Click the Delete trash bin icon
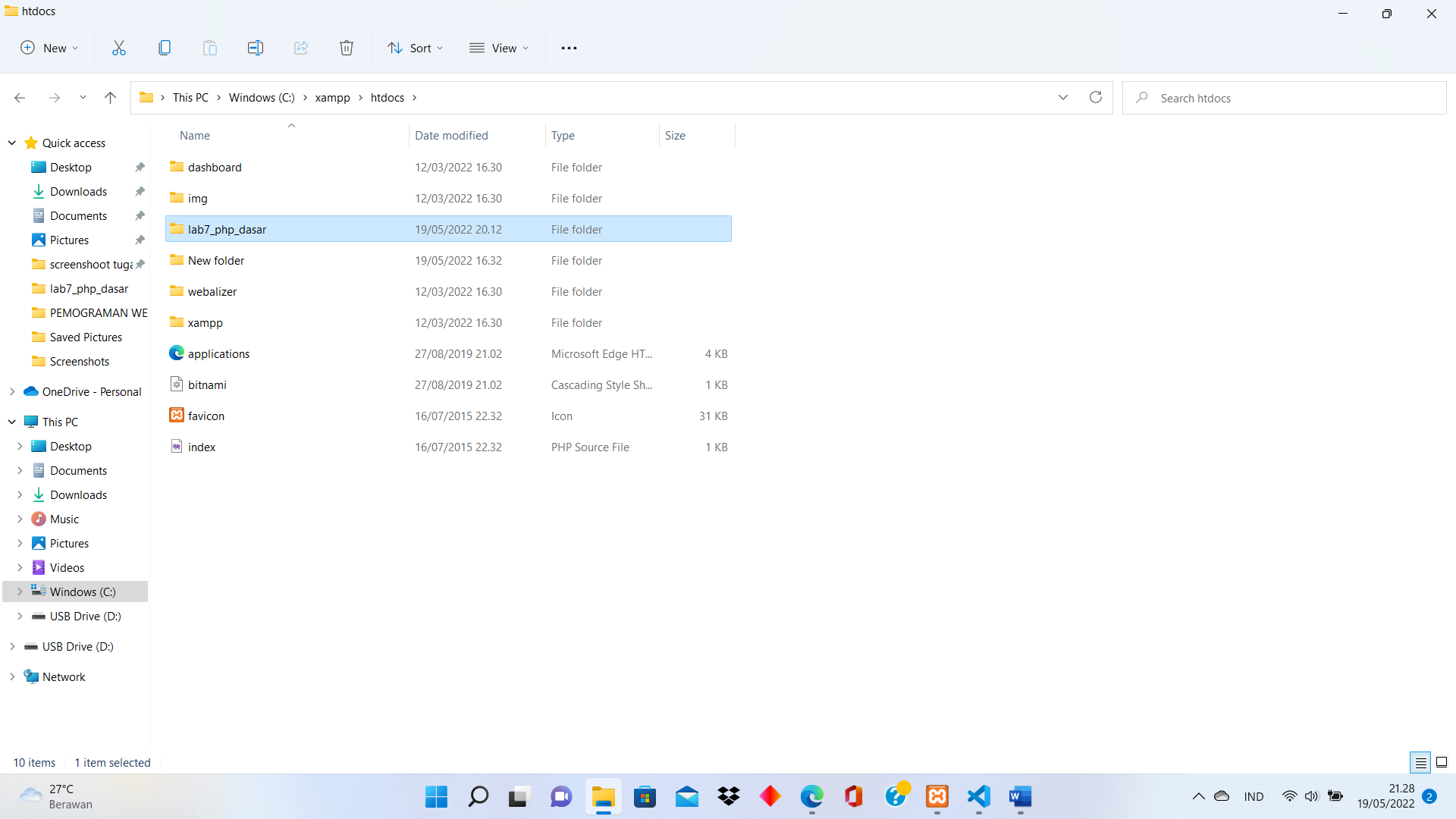The height and width of the screenshot is (819, 1456). (x=347, y=48)
